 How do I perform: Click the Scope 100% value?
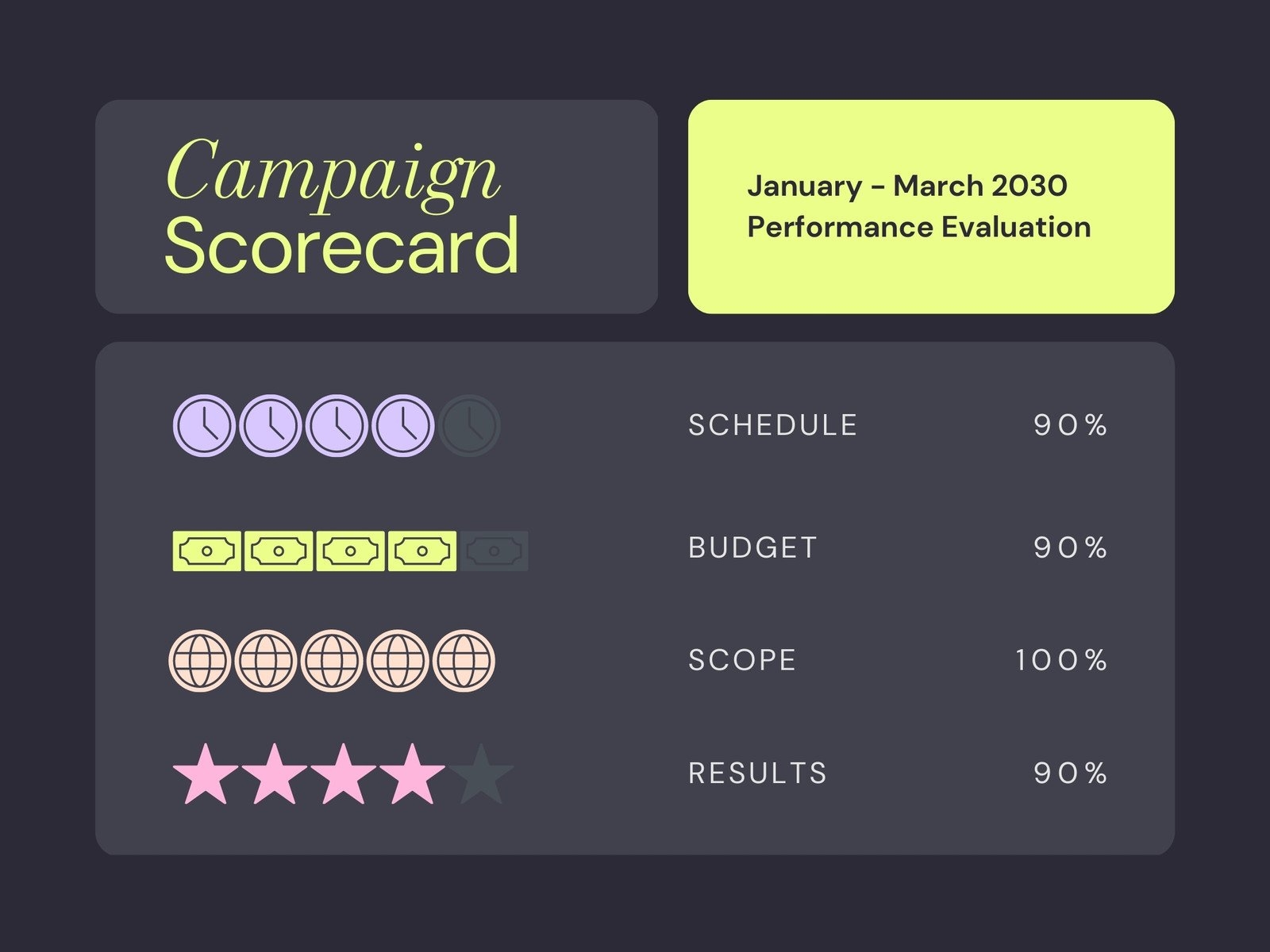click(1061, 661)
